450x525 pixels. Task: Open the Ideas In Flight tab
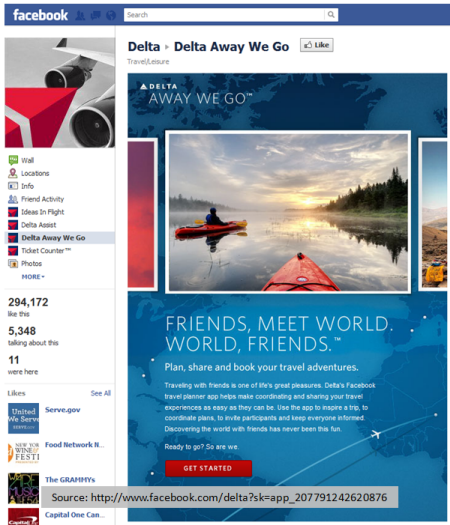[43, 212]
